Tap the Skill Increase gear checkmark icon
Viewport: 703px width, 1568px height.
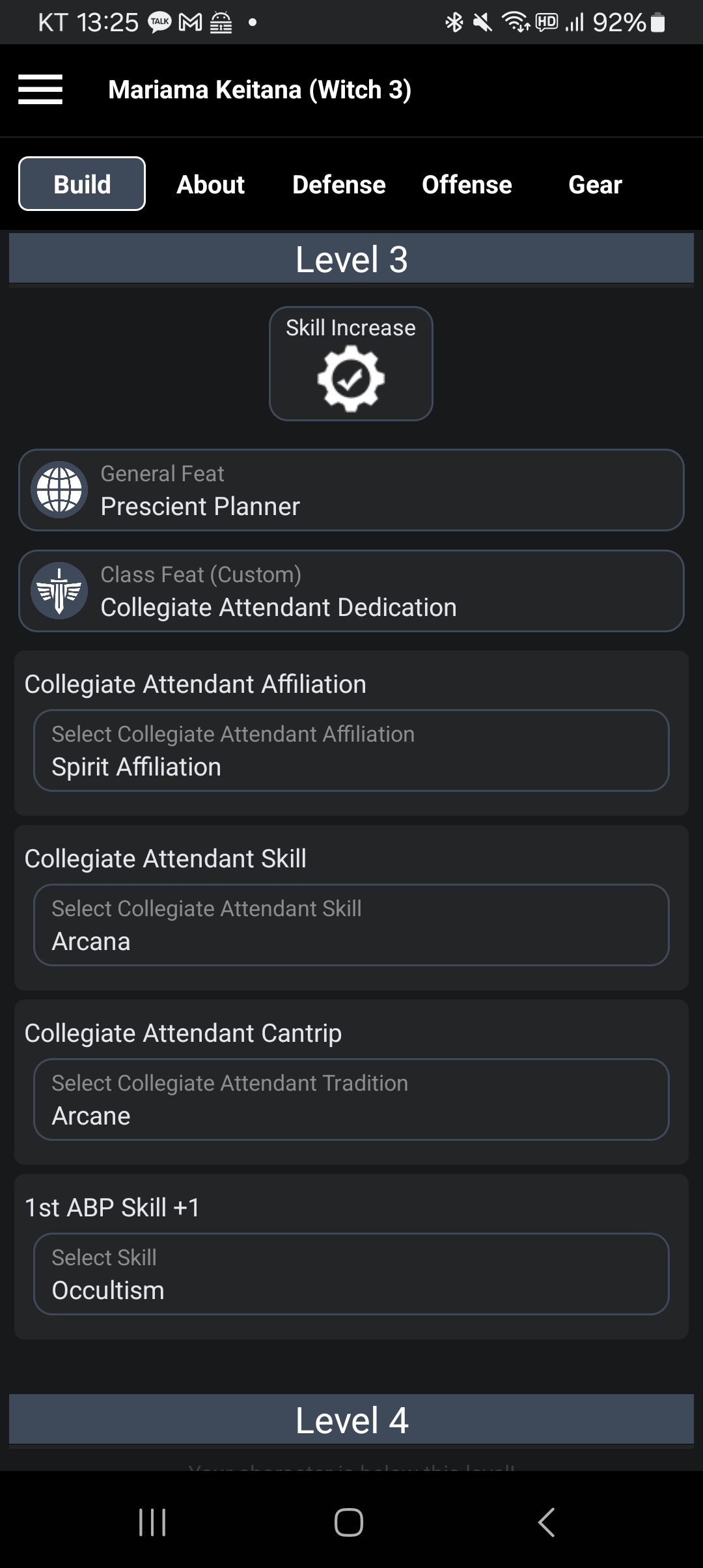point(351,378)
